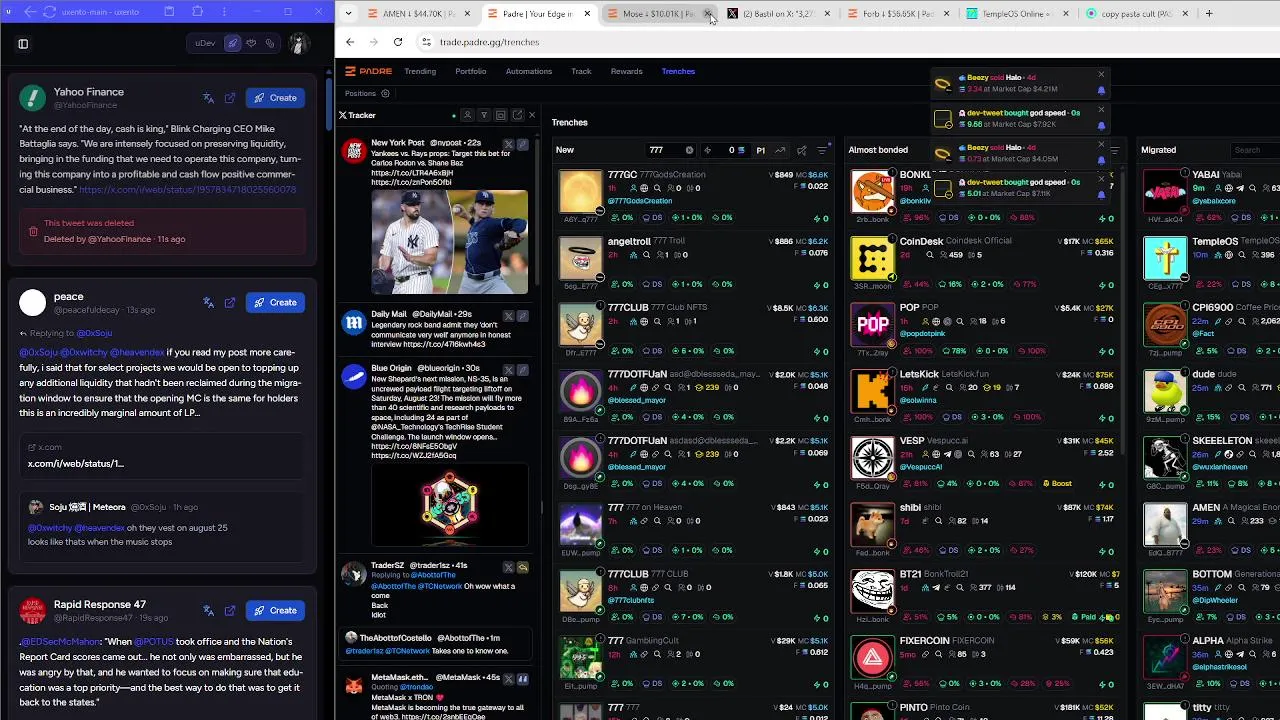Open angeltroll token thumbnail
The image size is (1280, 720).
click(x=581, y=258)
